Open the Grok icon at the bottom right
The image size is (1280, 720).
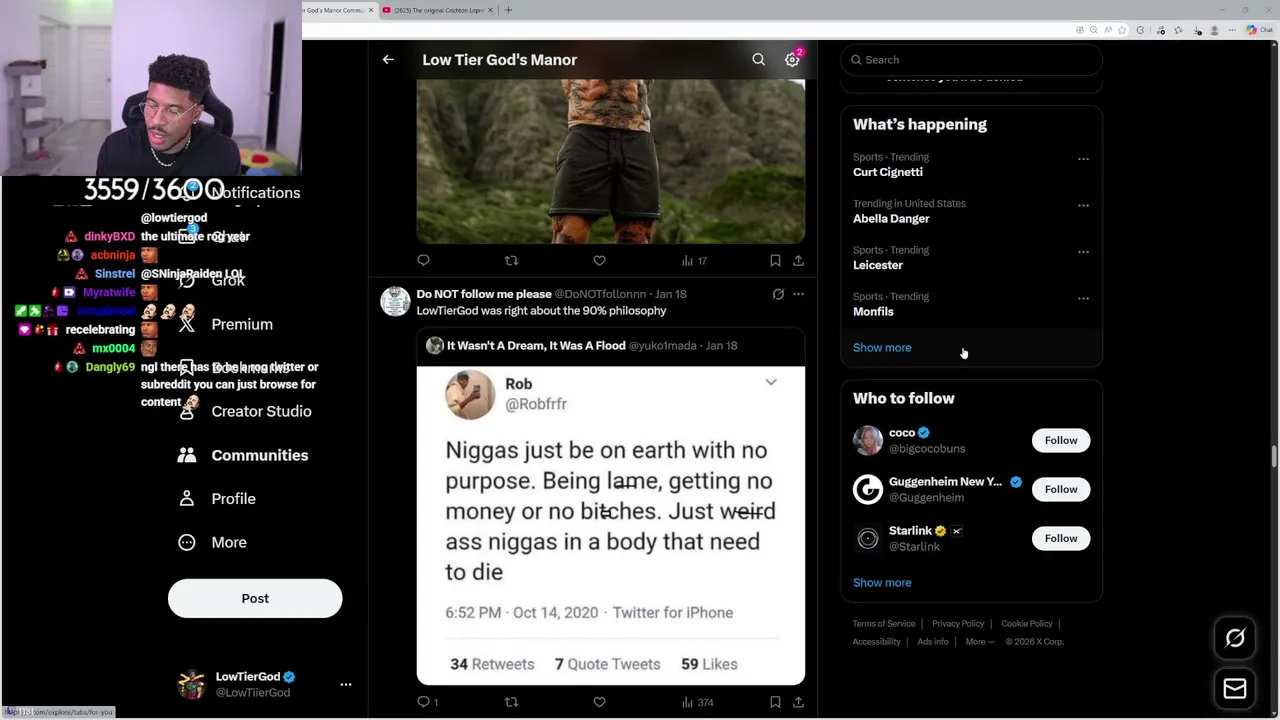pos(1235,638)
